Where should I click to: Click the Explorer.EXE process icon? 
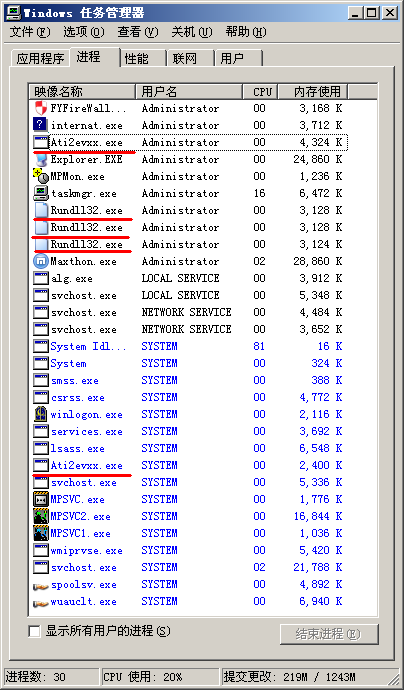tap(41, 159)
